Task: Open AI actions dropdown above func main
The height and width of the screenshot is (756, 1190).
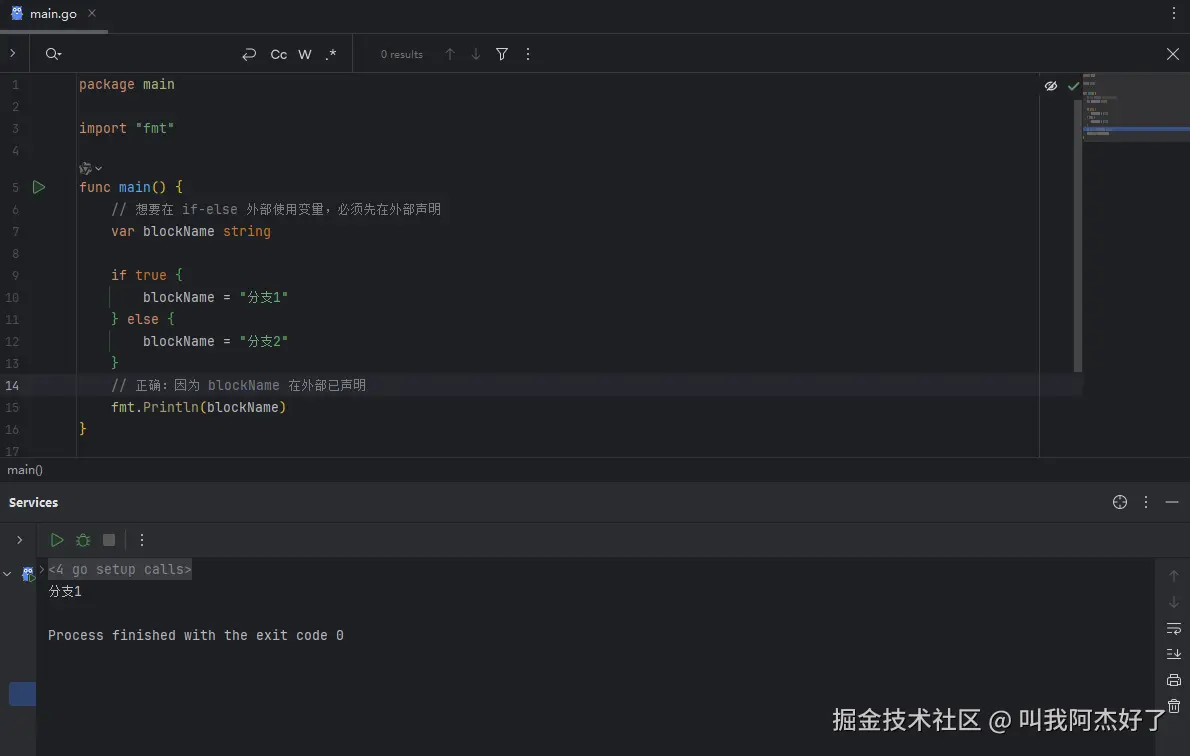Action: pos(90,168)
